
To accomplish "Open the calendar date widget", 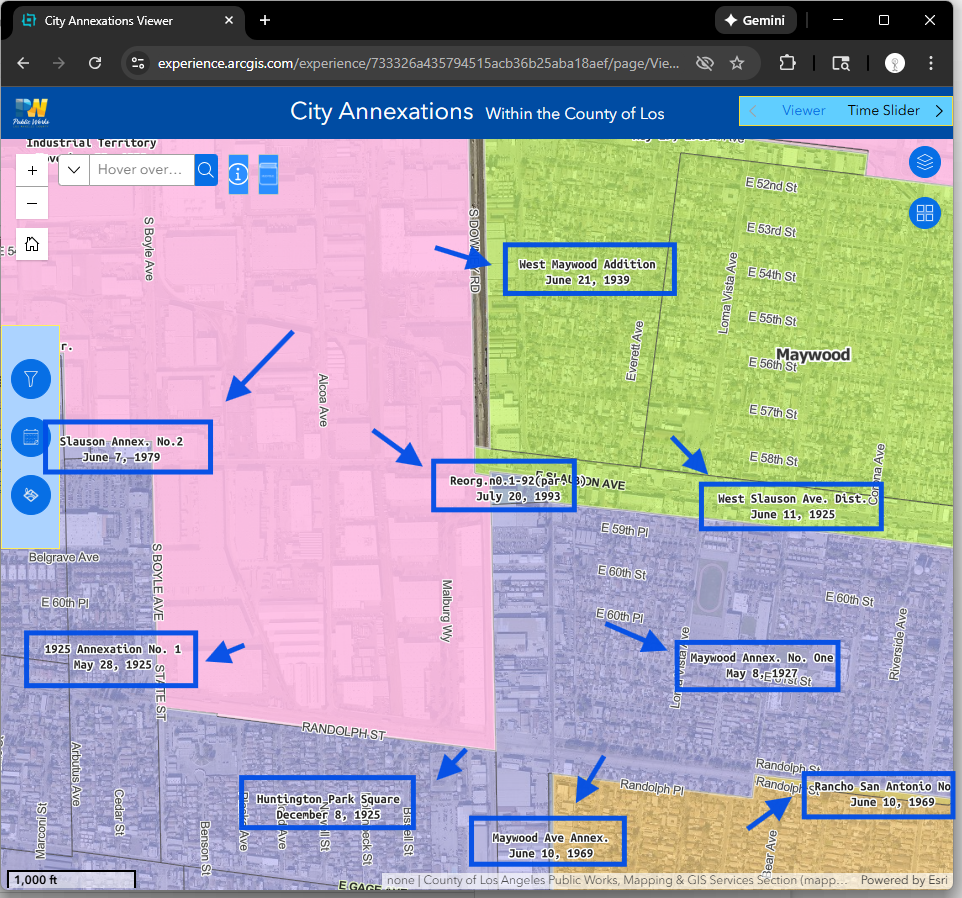I will click(x=31, y=437).
